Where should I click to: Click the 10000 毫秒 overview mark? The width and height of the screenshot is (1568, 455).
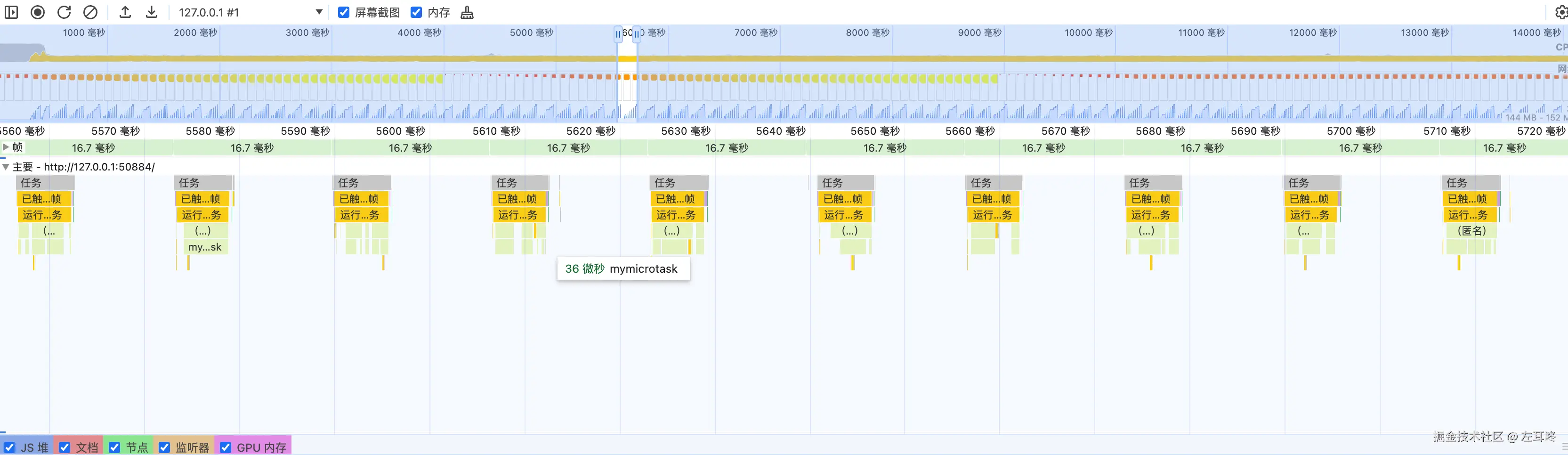point(1089,33)
